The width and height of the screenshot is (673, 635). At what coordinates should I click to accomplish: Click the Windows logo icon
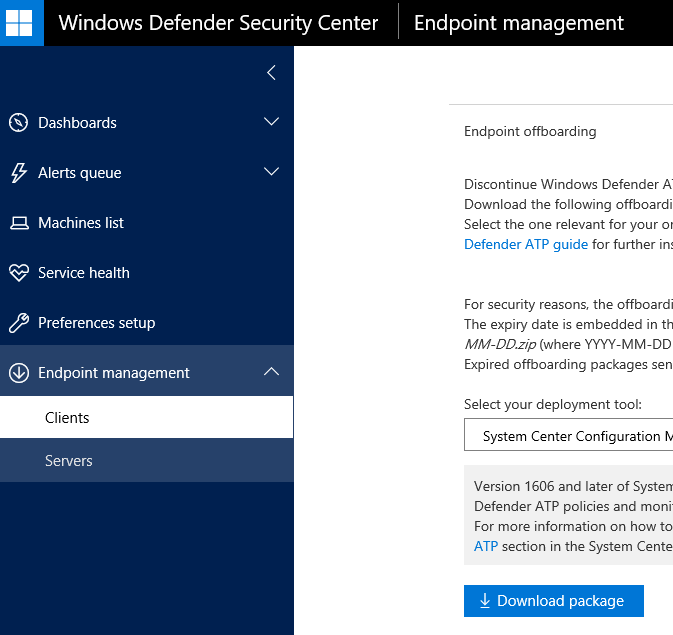[x=22, y=23]
